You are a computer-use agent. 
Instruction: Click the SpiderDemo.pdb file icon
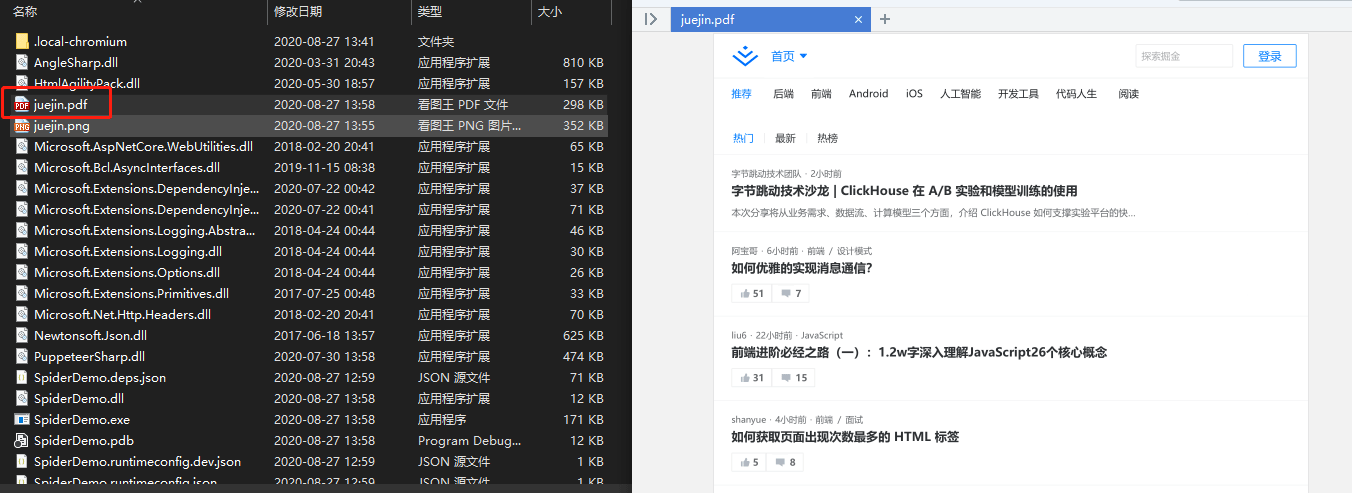click(22, 441)
